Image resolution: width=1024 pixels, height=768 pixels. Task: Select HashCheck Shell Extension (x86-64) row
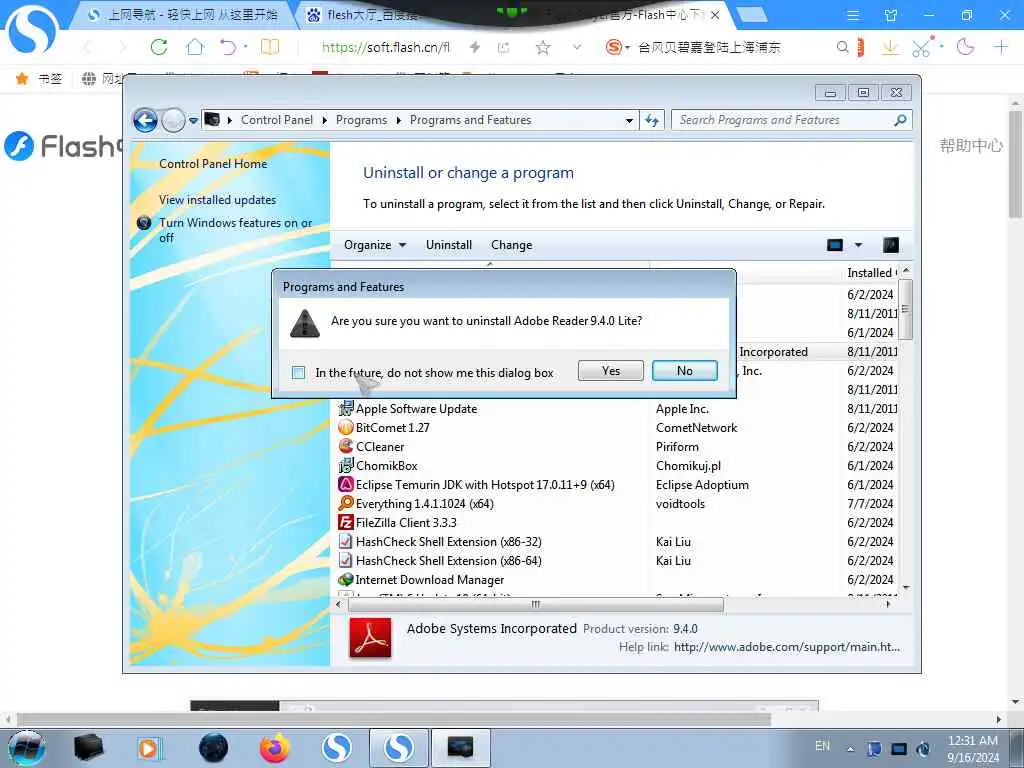449,560
